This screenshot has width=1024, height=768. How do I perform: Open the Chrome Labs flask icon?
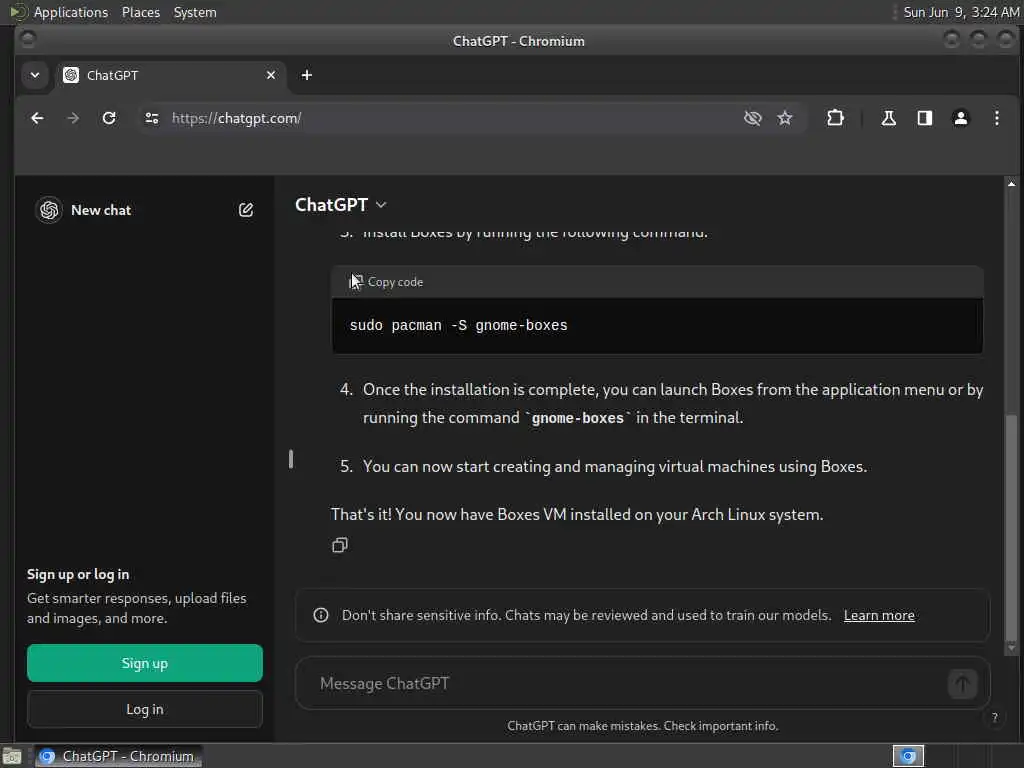click(888, 118)
